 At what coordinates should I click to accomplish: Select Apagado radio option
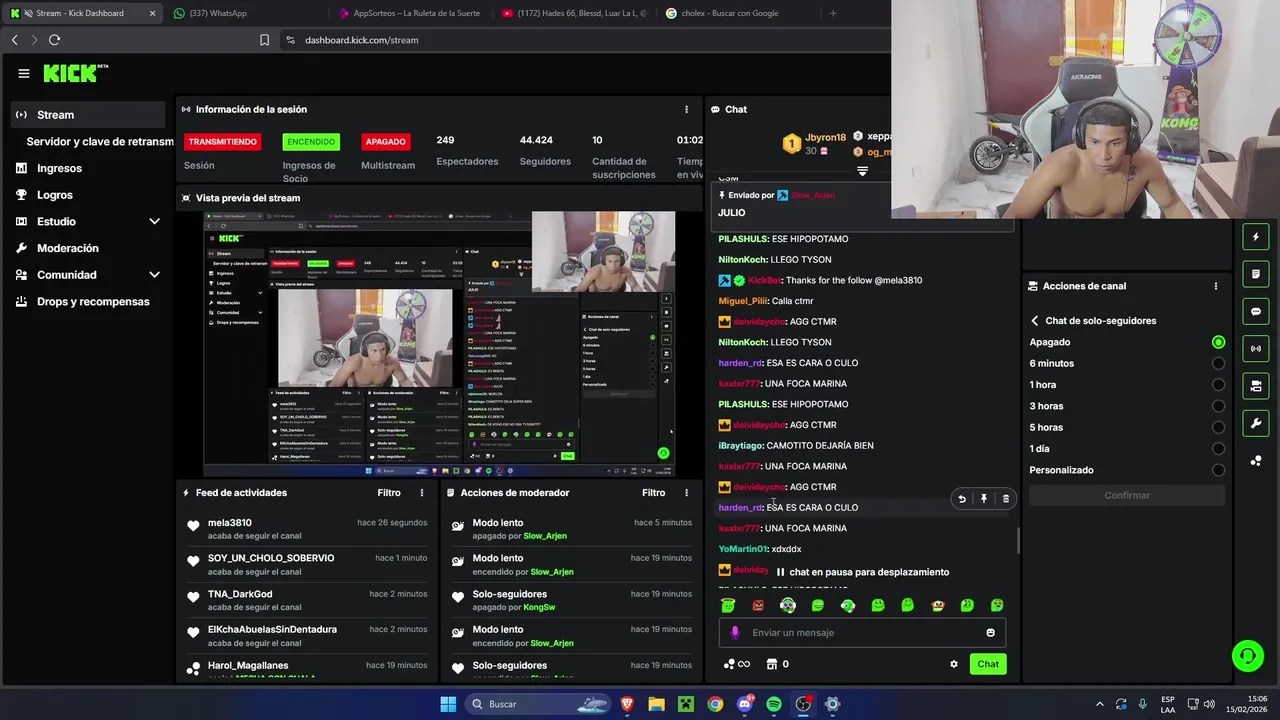[1218, 342]
